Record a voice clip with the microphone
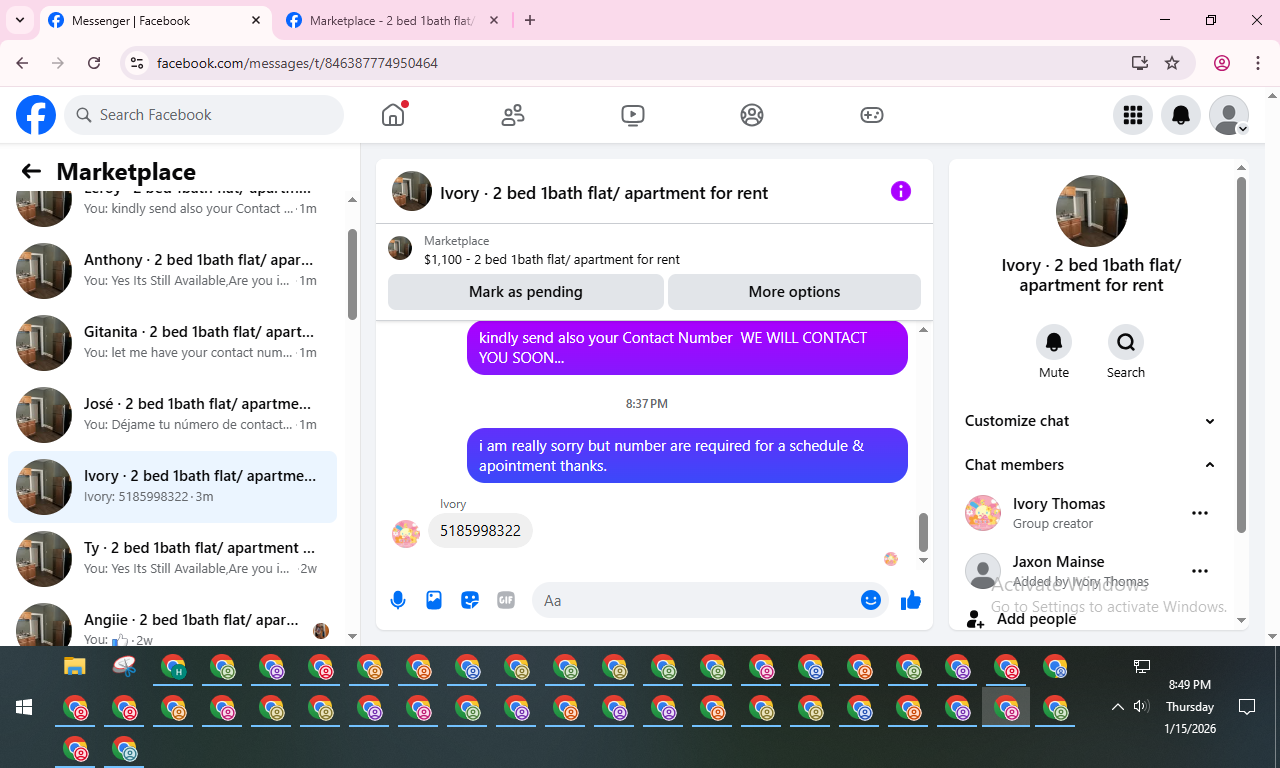The image size is (1280, 768). [x=398, y=600]
